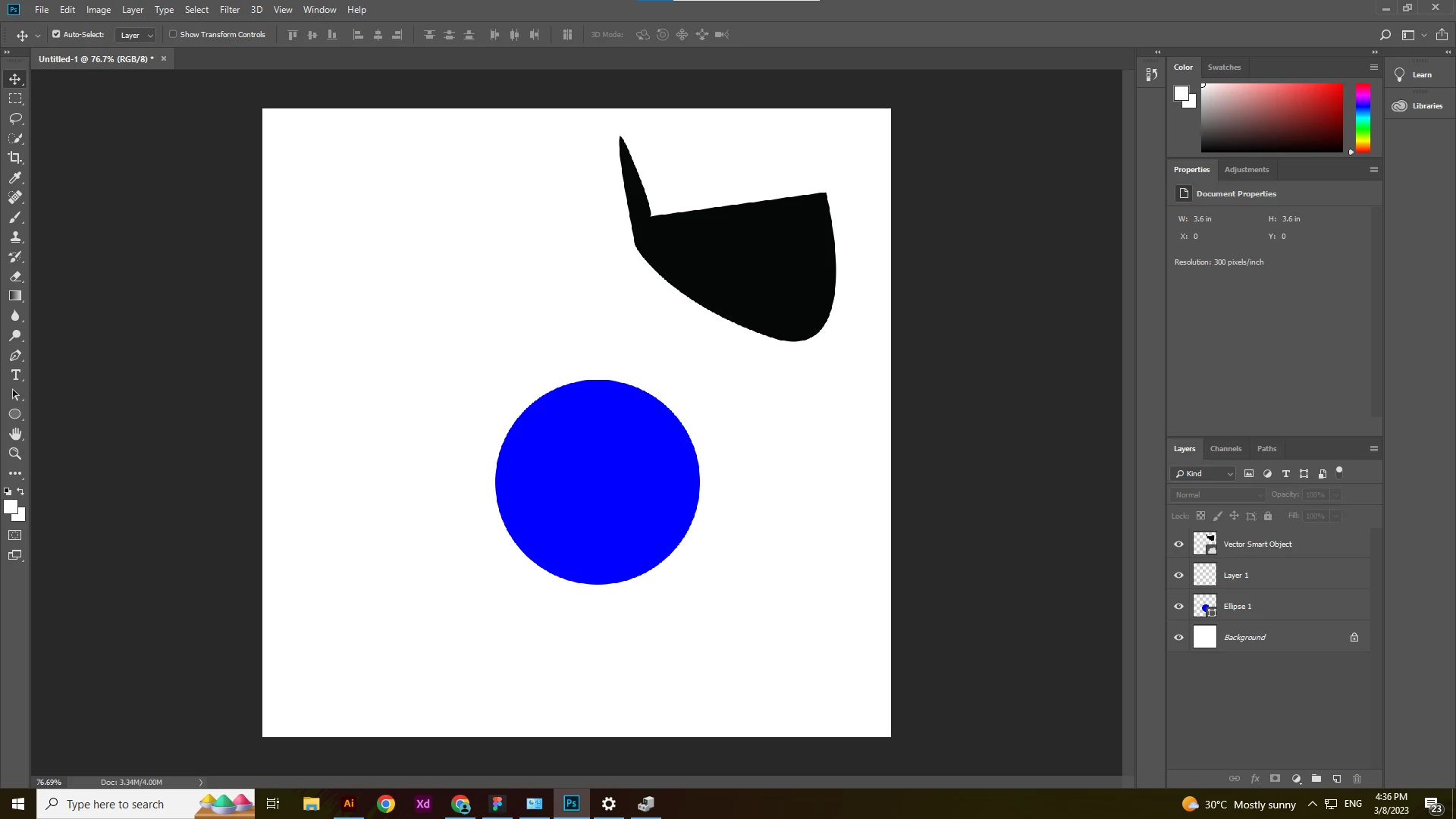Open the Libraries panel button
The image size is (1456, 819).
tap(1418, 106)
